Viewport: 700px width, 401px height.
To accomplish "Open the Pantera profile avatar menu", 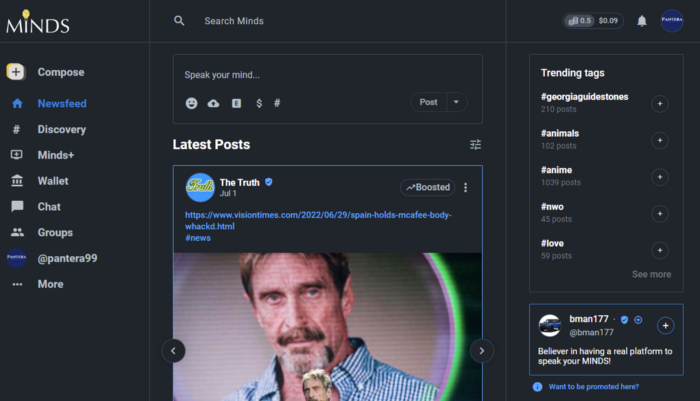I will coord(671,20).
